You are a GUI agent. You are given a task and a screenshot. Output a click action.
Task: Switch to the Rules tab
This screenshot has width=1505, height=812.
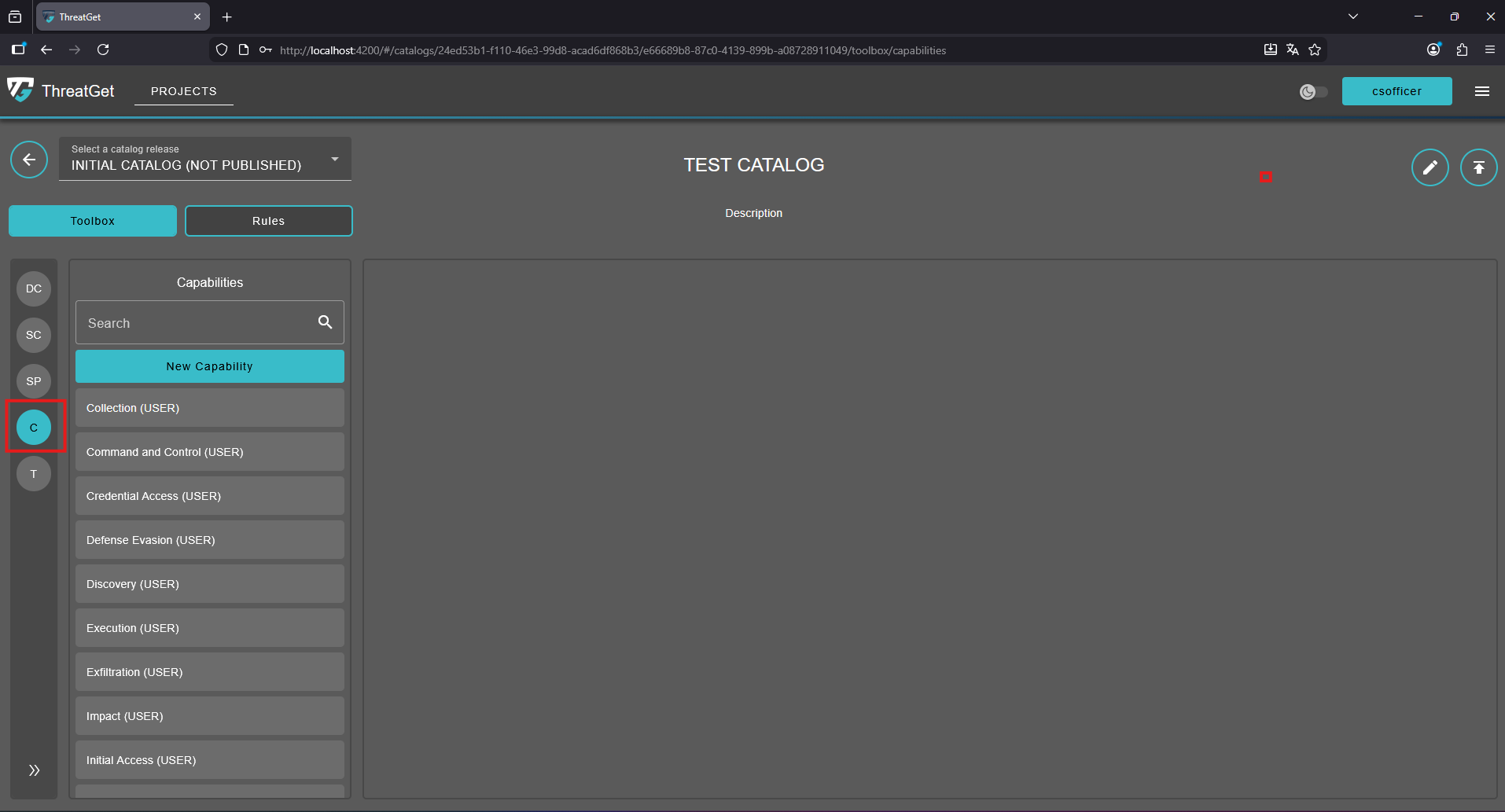[x=269, y=221]
